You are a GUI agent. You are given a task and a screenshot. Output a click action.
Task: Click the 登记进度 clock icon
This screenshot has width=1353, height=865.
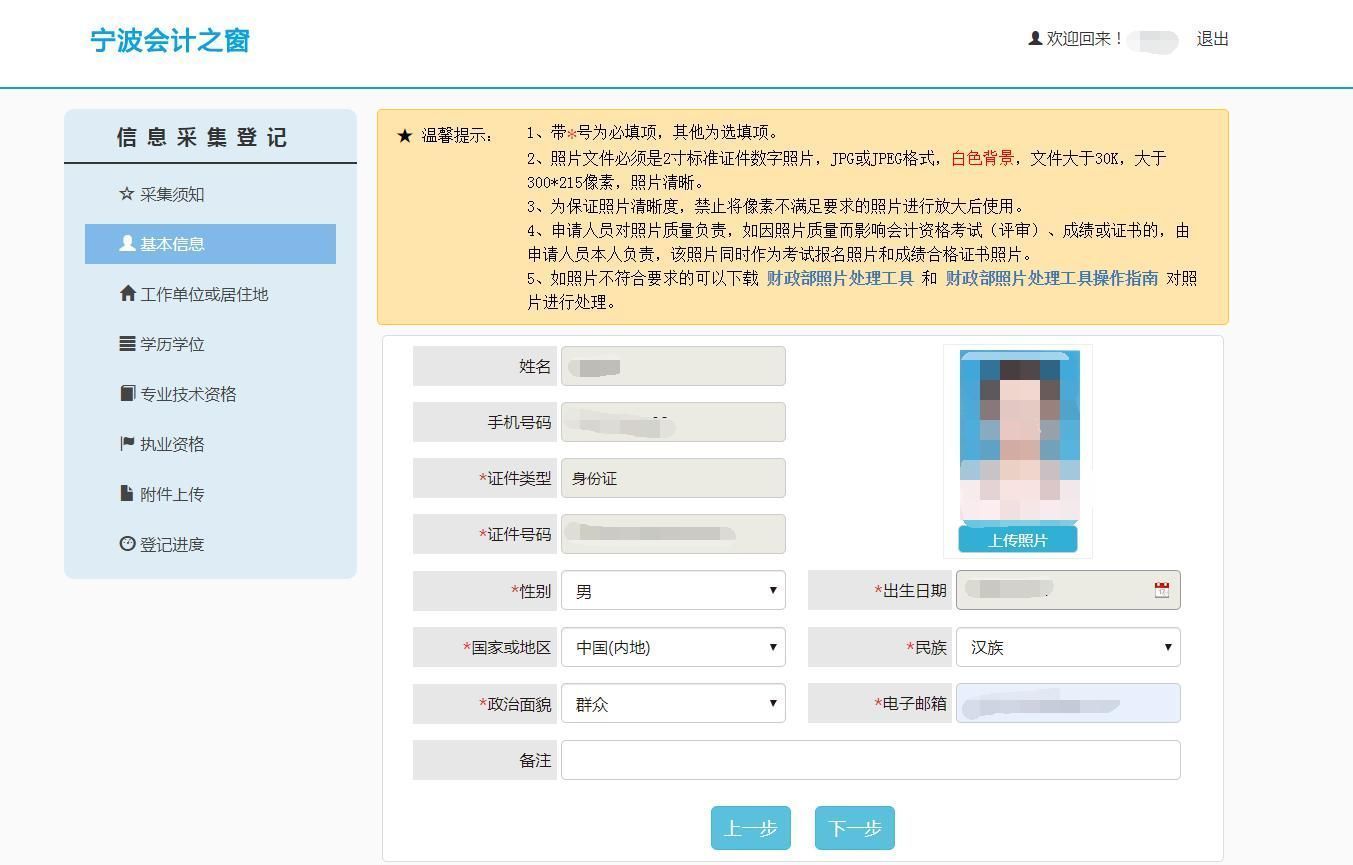click(125, 544)
